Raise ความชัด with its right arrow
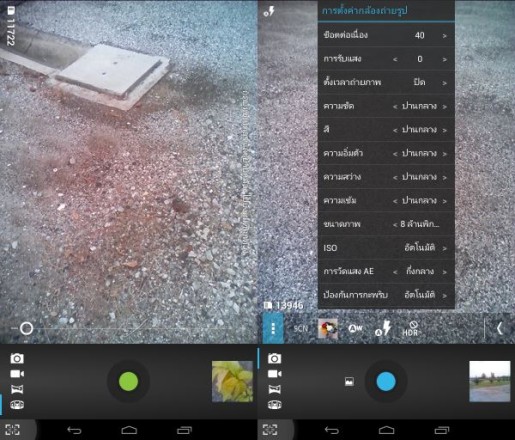 pyautogui.click(x=445, y=107)
